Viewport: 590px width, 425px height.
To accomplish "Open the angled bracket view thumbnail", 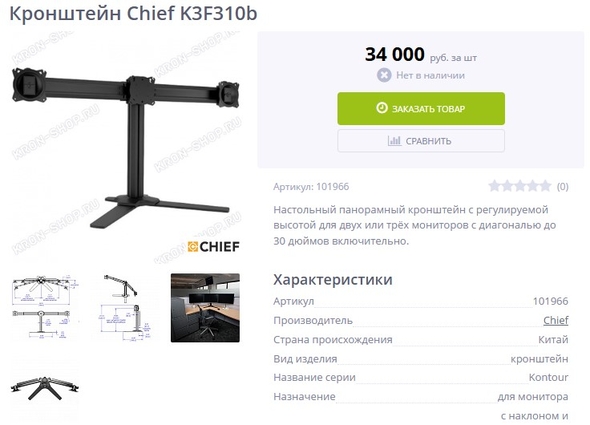I will tap(45, 388).
